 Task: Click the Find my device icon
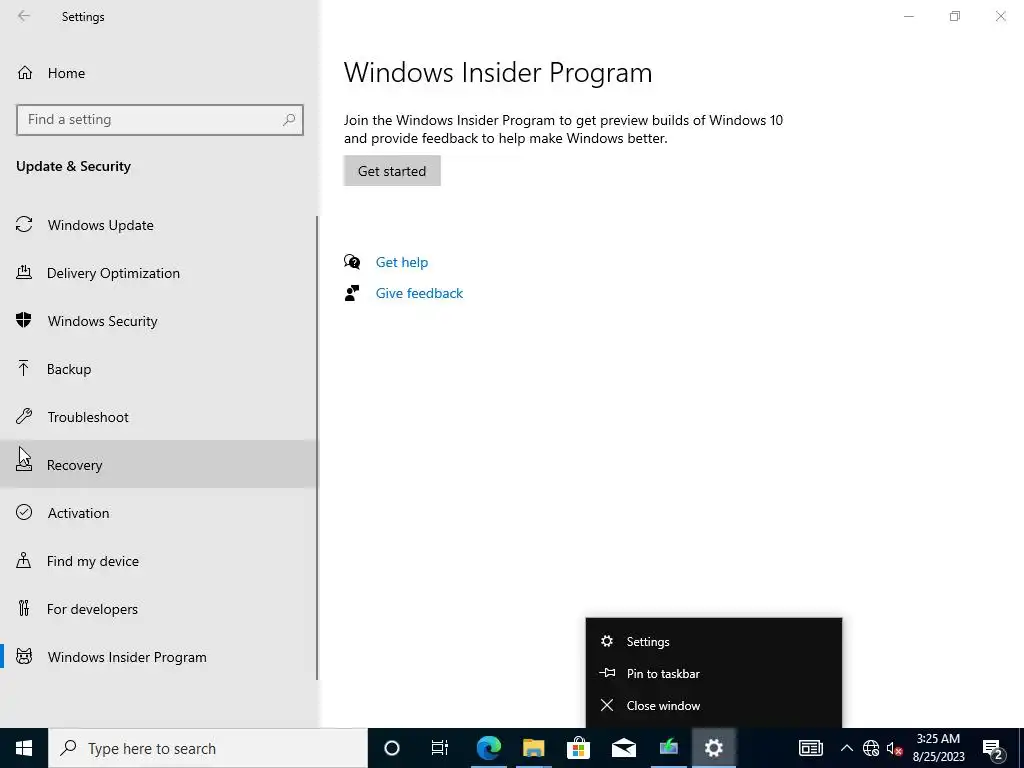(x=24, y=560)
